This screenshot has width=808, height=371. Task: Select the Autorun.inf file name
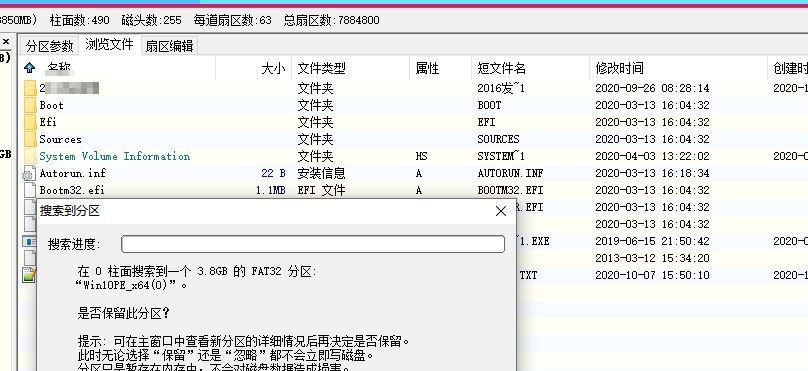[x=72, y=173]
